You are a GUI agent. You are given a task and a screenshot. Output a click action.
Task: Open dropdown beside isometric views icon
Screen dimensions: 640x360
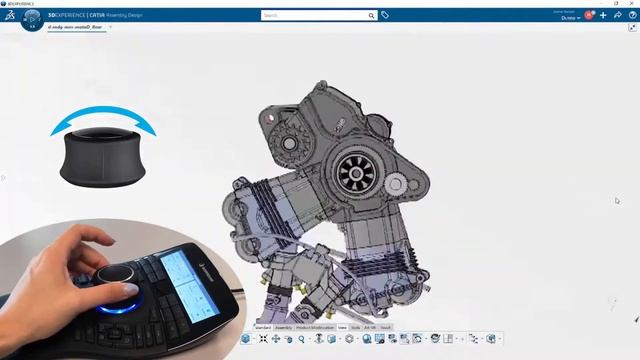[340, 339]
